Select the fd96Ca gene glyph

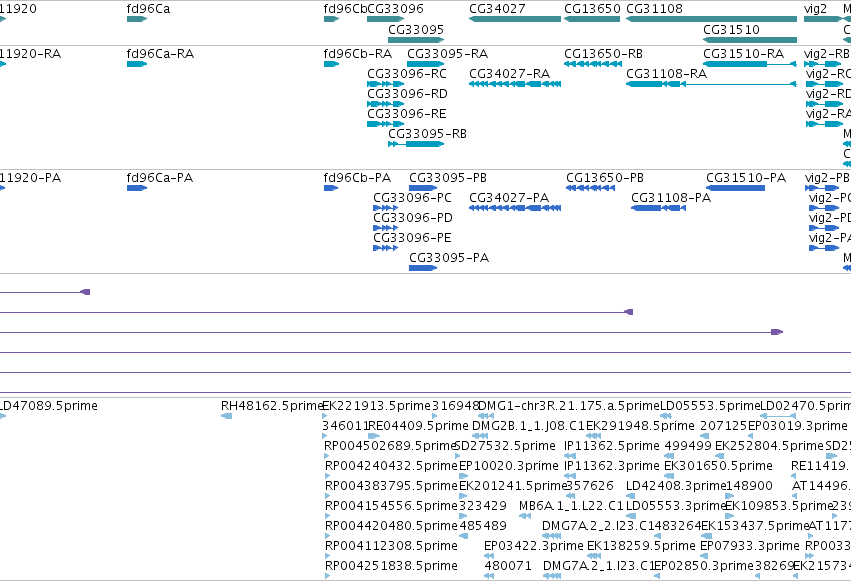(137, 19)
